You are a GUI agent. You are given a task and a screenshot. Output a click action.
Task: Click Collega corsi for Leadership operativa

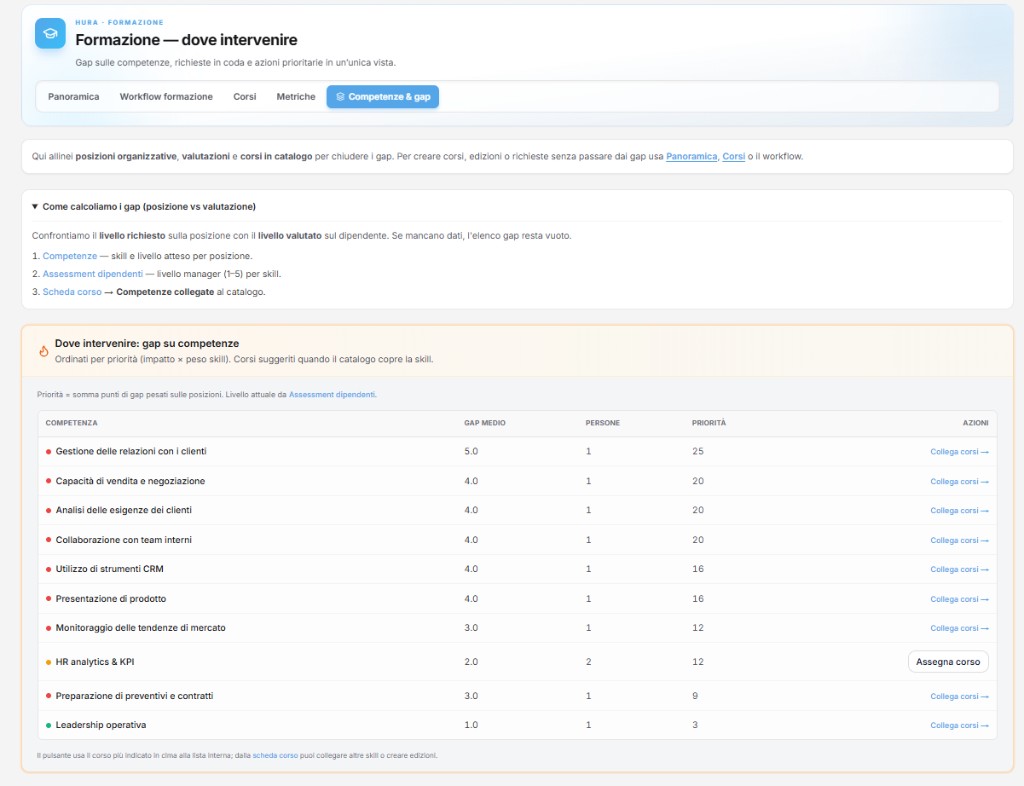[959, 726]
